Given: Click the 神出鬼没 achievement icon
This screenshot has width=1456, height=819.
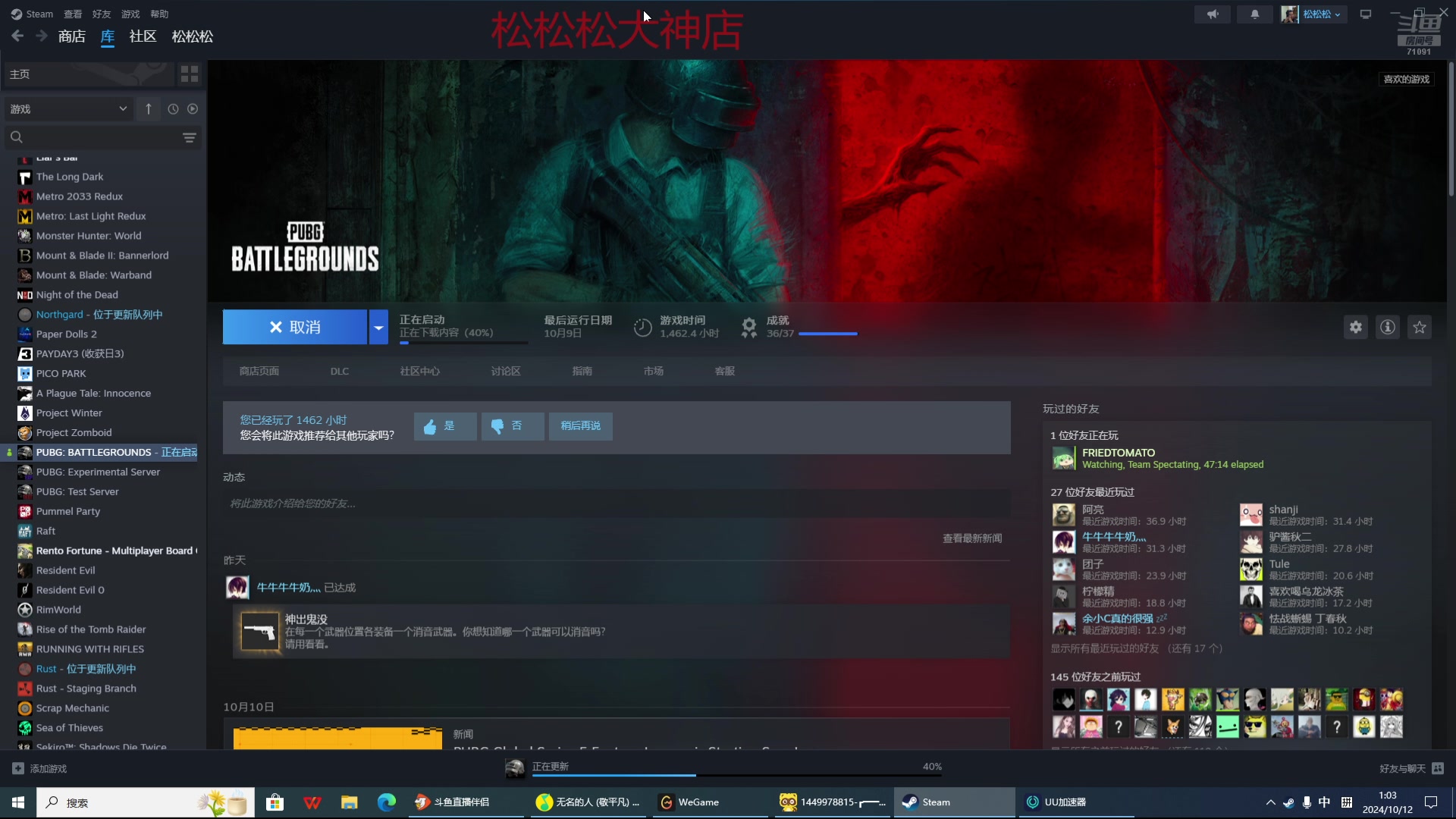Looking at the screenshot, I should [x=260, y=632].
